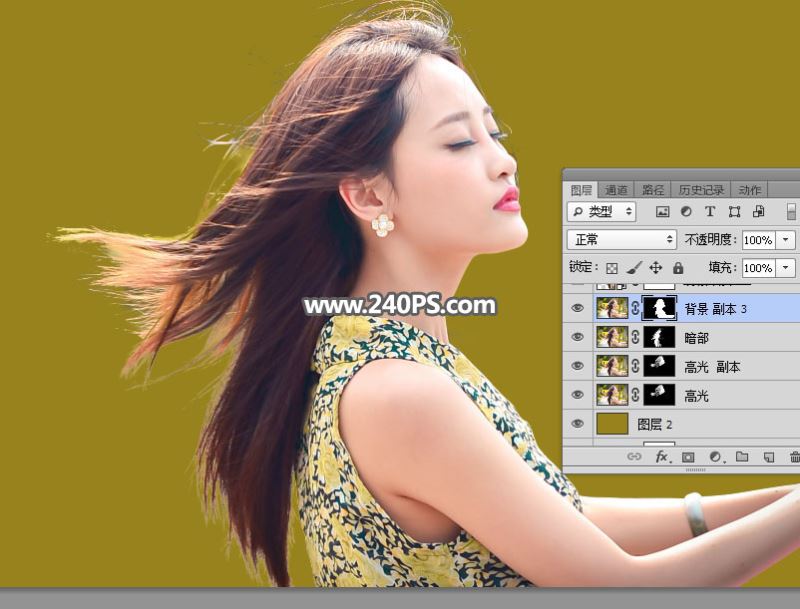Image resolution: width=800 pixels, height=609 pixels.
Task: Click the add layer style fx icon
Action: click(661, 457)
